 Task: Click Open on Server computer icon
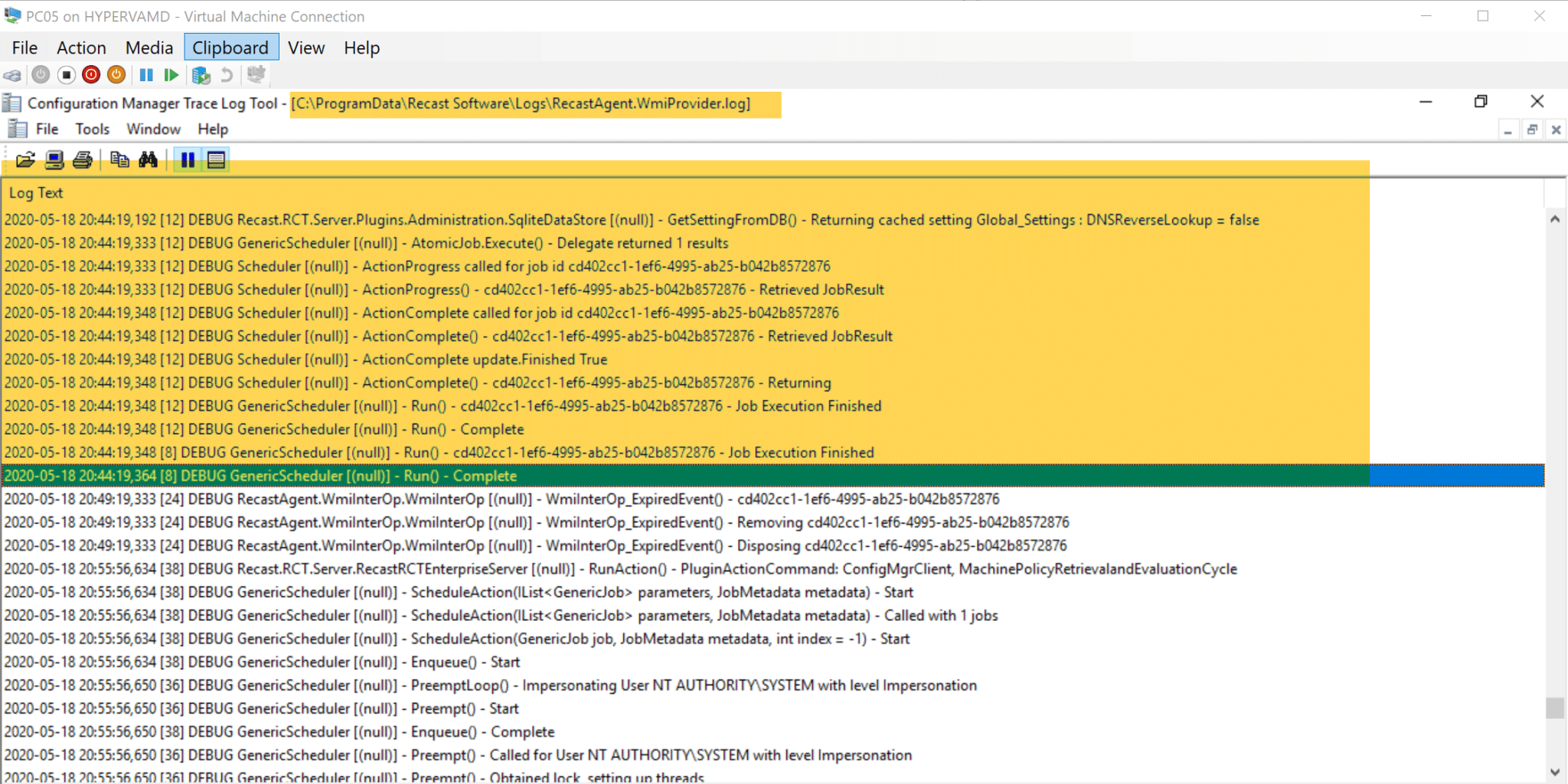pos(54,160)
